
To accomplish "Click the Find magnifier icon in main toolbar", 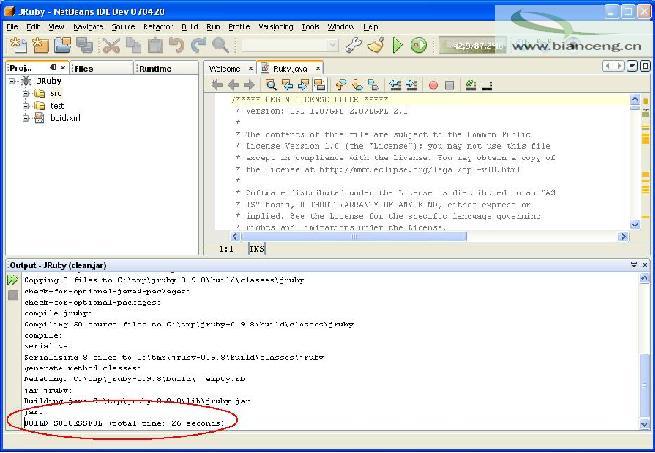I will (x=221, y=45).
